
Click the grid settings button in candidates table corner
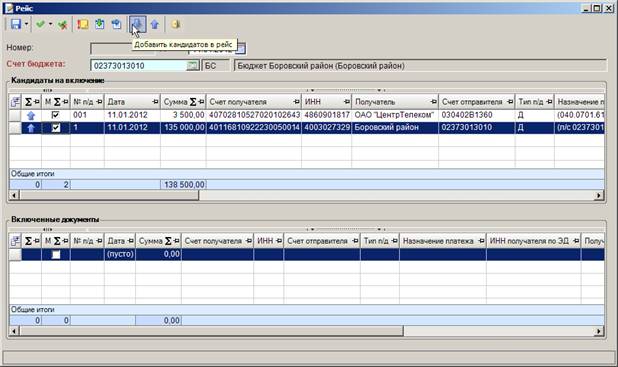pyautogui.click(x=15, y=102)
